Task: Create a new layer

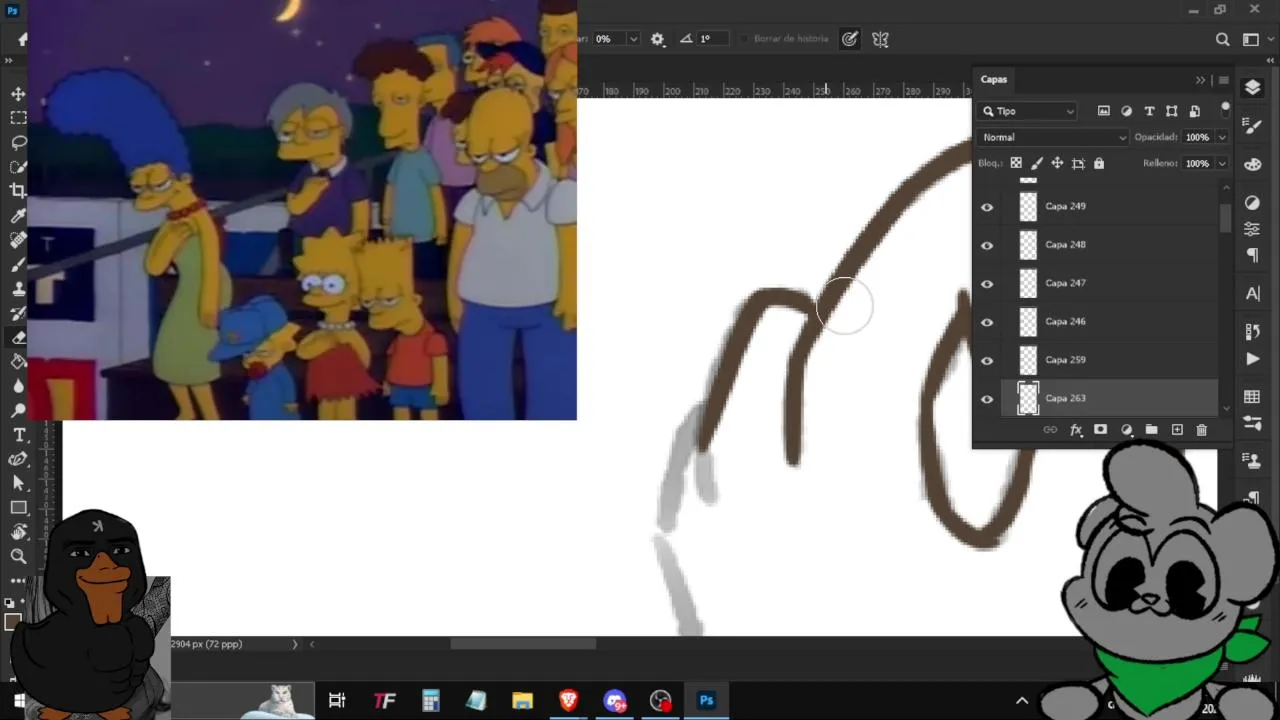Action: pyautogui.click(x=1177, y=430)
